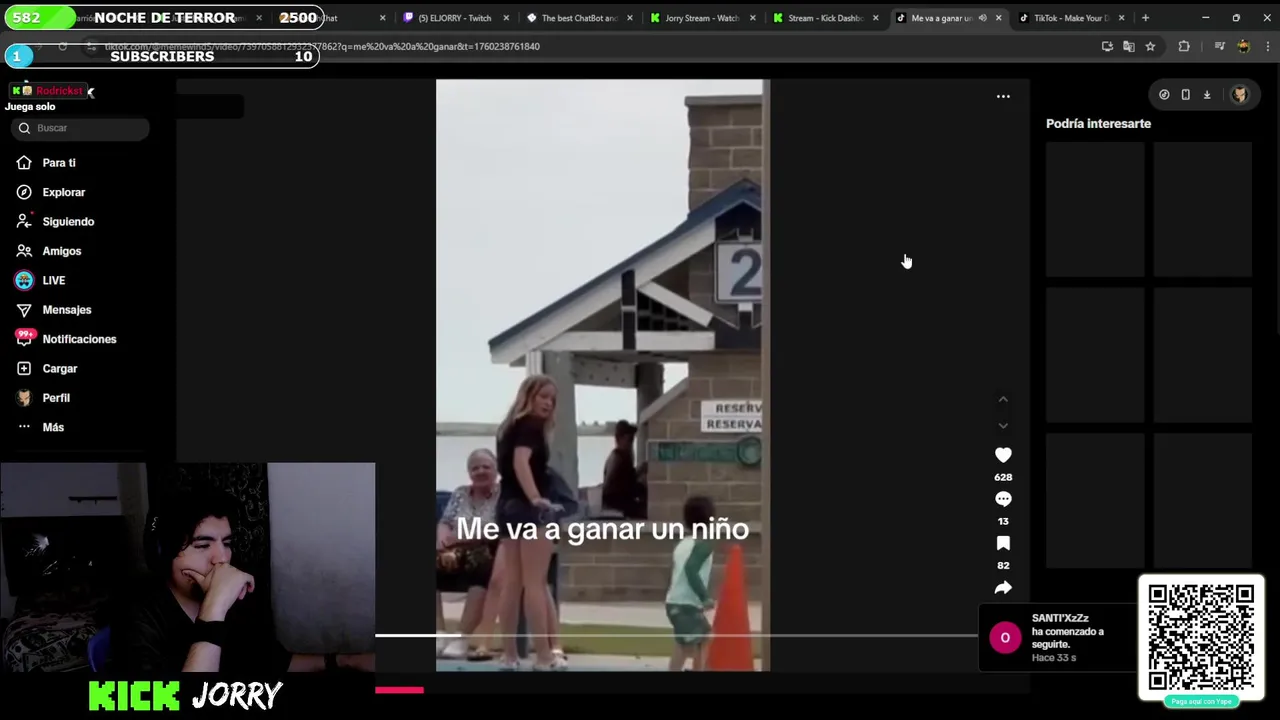The width and height of the screenshot is (1280, 720).
Task: Open the three-dot video options menu
Action: [1003, 97]
